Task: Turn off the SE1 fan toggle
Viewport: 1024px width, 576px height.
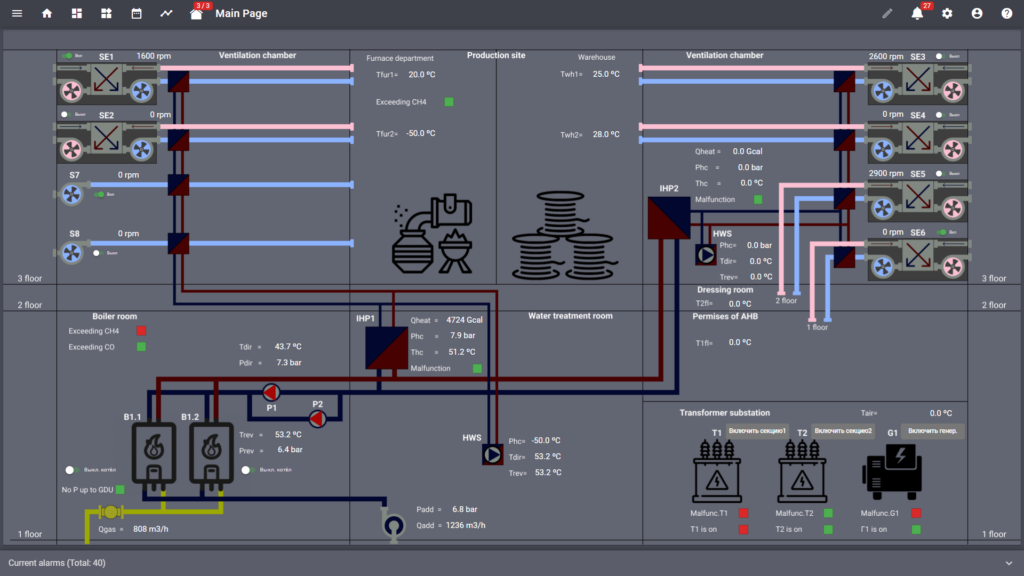Action: point(66,56)
